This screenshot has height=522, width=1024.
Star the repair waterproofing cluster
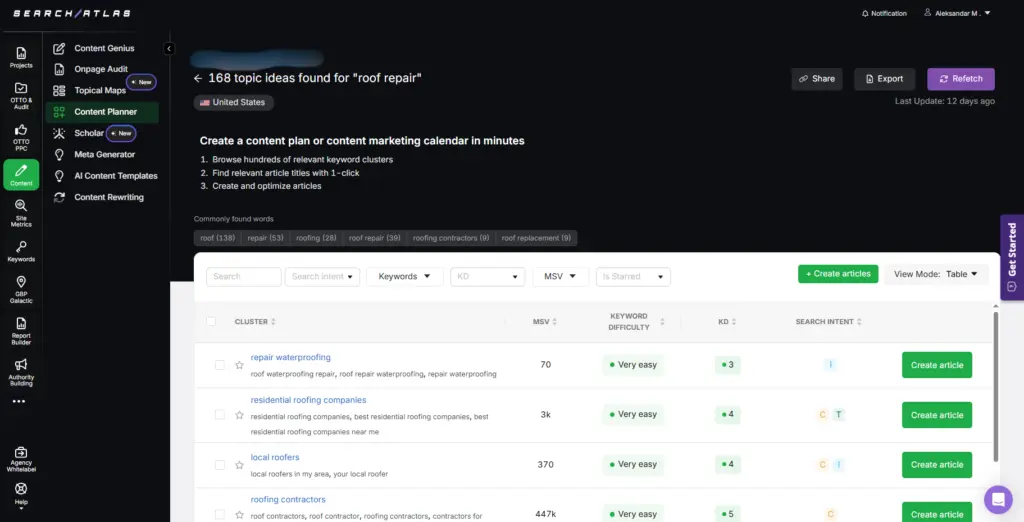pyautogui.click(x=239, y=365)
